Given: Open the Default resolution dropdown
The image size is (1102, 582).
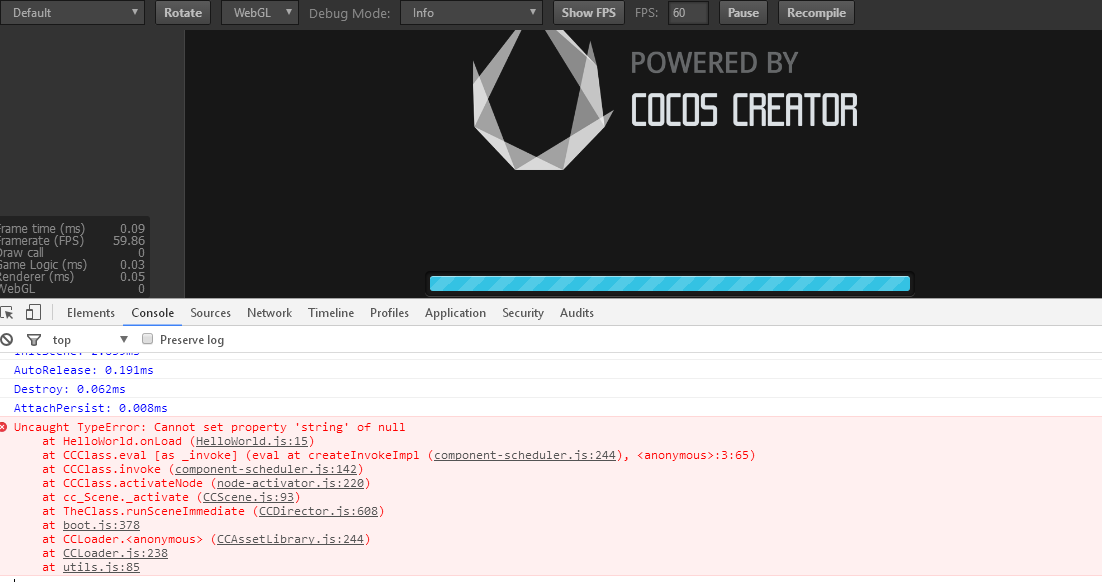Looking at the screenshot, I should pyautogui.click(x=72, y=13).
